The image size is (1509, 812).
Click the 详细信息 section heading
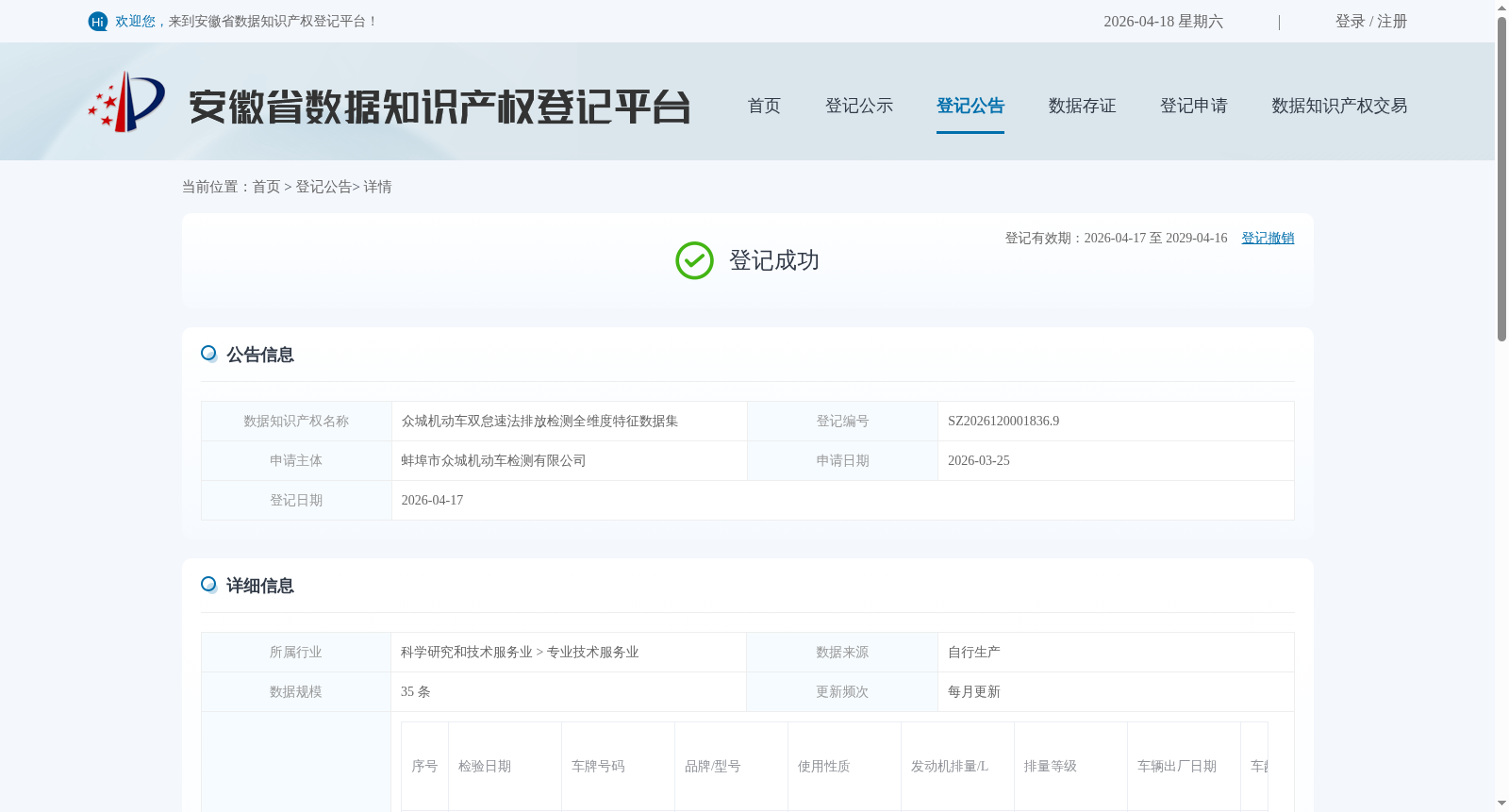tap(260, 586)
